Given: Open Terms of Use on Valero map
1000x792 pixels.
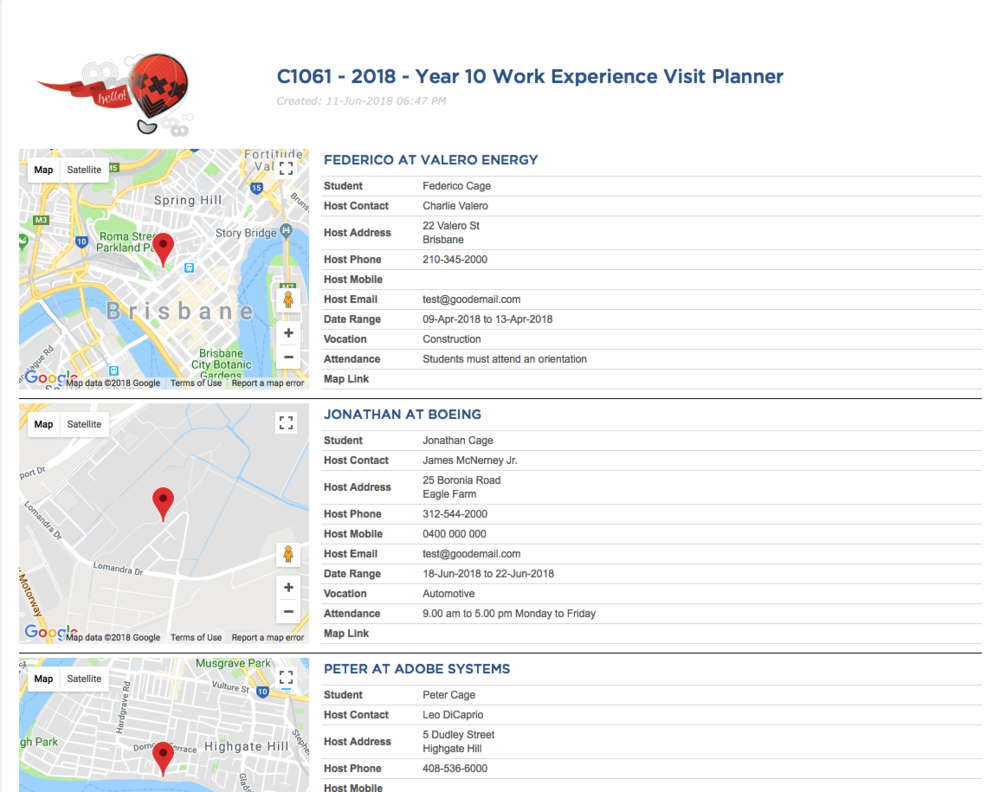Looking at the screenshot, I should pyautogui.click(x=196, y=383).
